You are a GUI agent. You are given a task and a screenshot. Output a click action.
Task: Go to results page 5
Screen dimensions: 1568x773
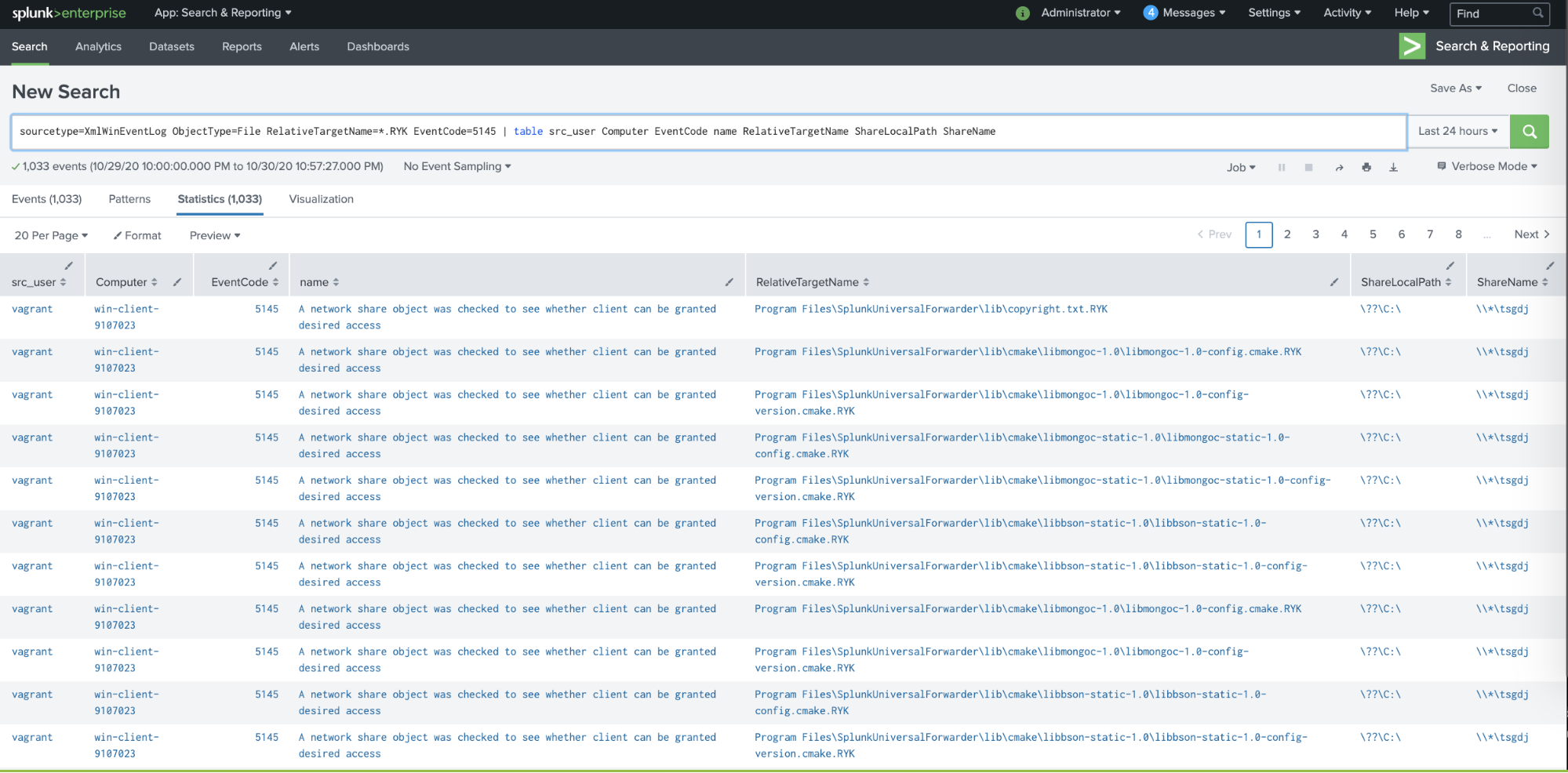coord(1373,234)
